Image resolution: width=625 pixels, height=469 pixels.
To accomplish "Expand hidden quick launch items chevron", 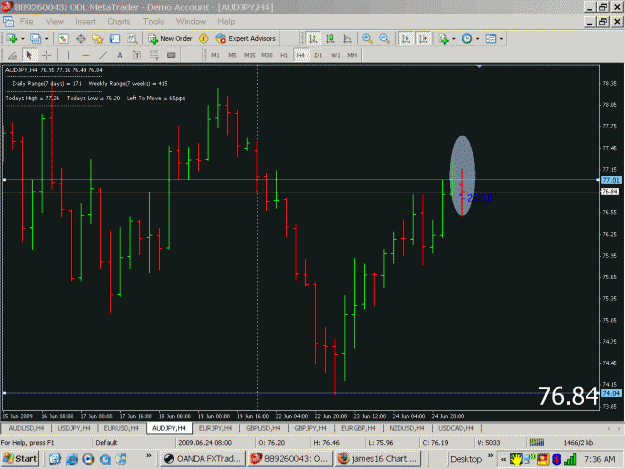I will click(149, 455).
